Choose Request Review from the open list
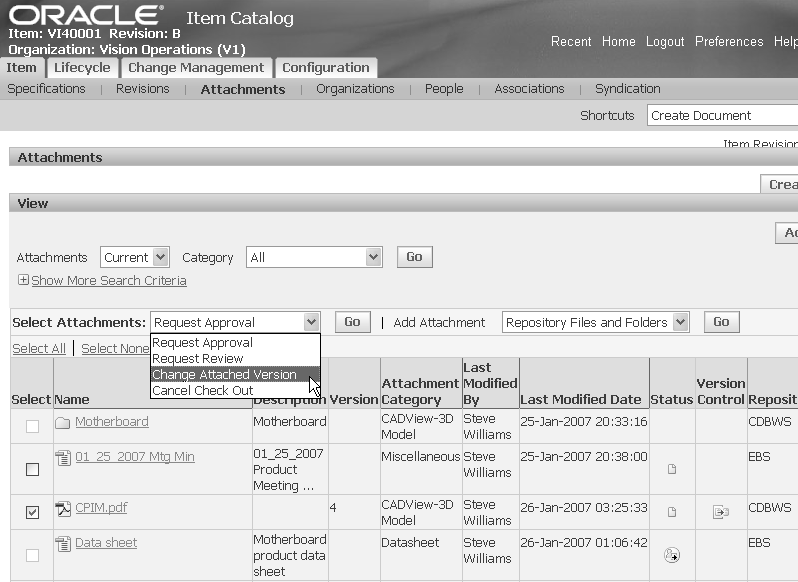Viewport: 798px width, 582px height. pyautogui.click(x=235, y=359)
